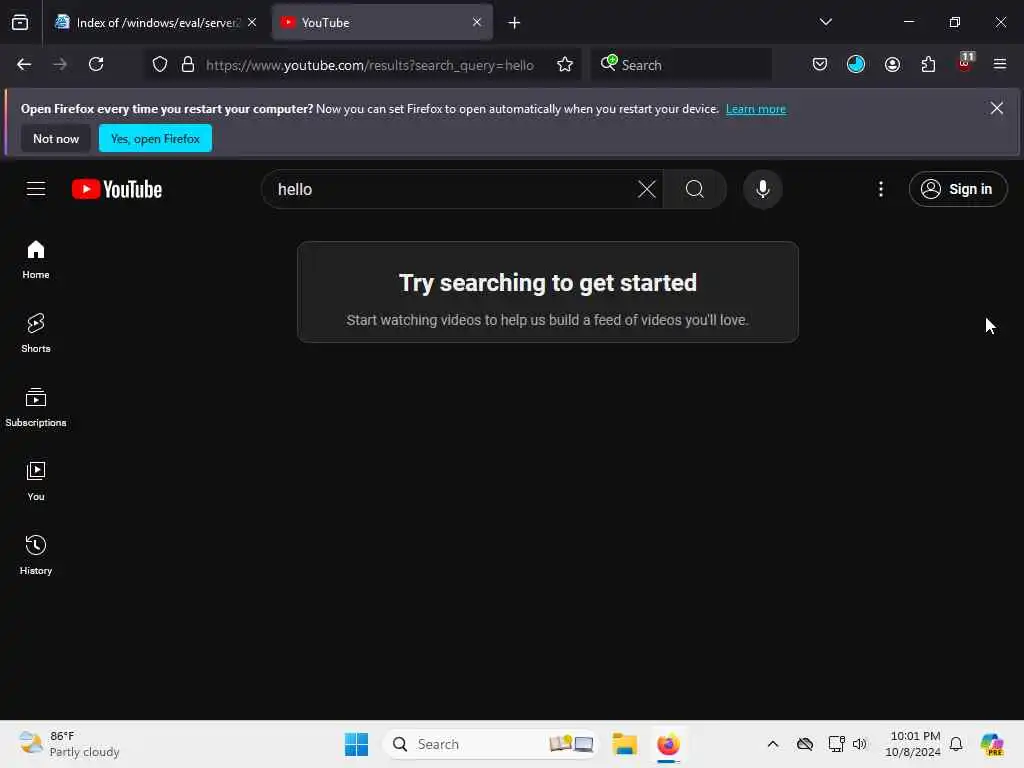Start voice search with microphone
Screen dimensions: 1024x768
(762, 189)
